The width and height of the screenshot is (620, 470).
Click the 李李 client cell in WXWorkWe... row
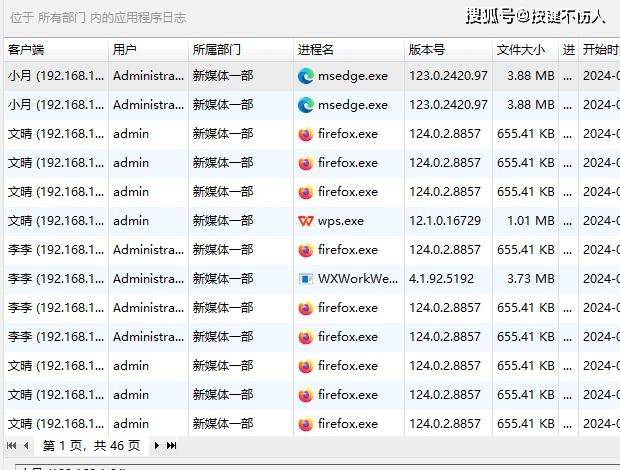(x=56, y=279)
